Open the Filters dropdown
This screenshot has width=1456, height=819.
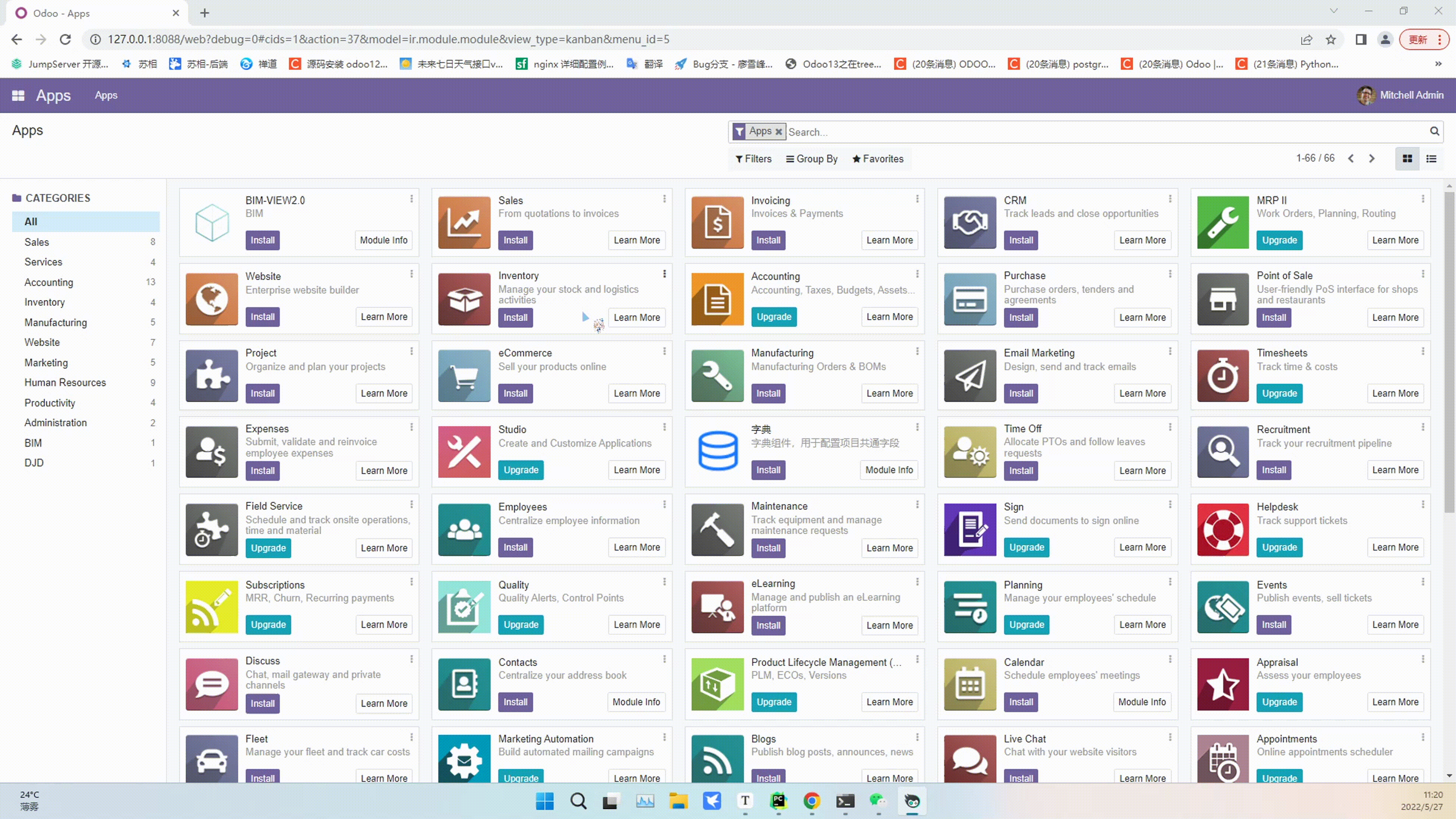[x=753, y=159]
